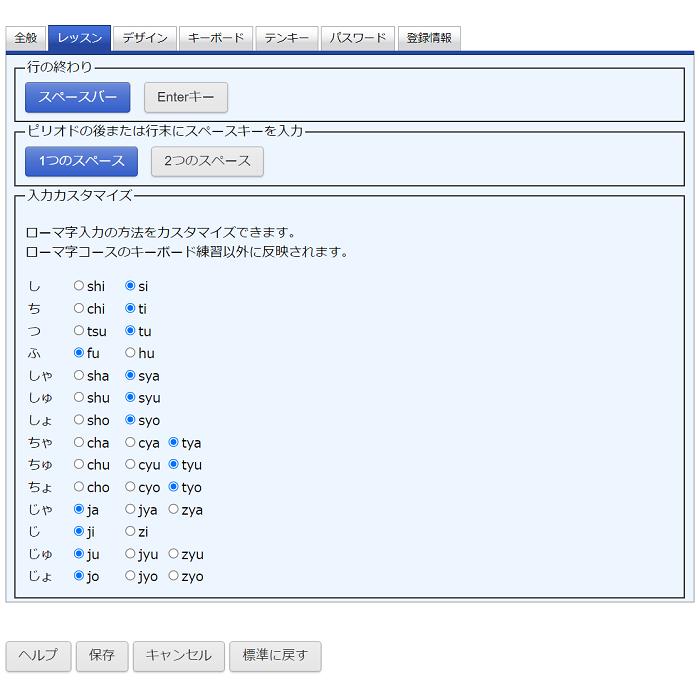Select the si radio option
This screenshot has height=700, width=700.
pyautogui.click(x=130, y=286)
